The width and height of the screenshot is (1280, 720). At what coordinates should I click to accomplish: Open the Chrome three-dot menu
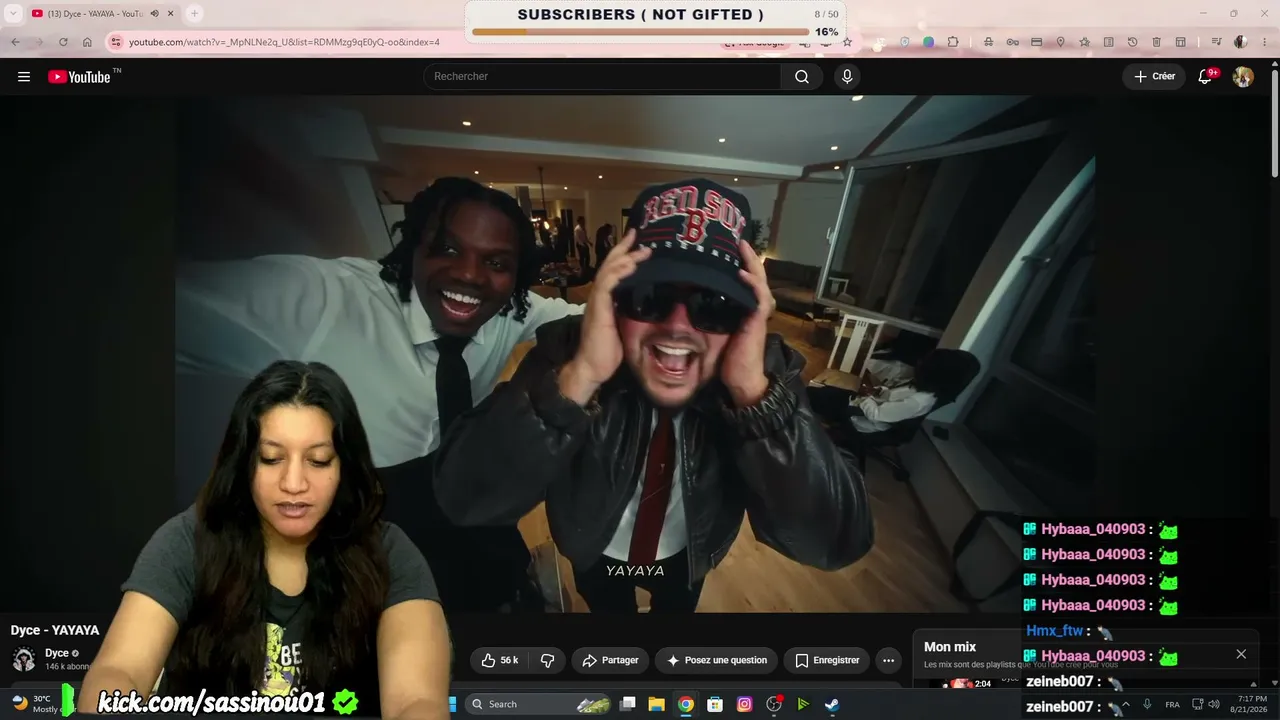[x=1263, y=42]
